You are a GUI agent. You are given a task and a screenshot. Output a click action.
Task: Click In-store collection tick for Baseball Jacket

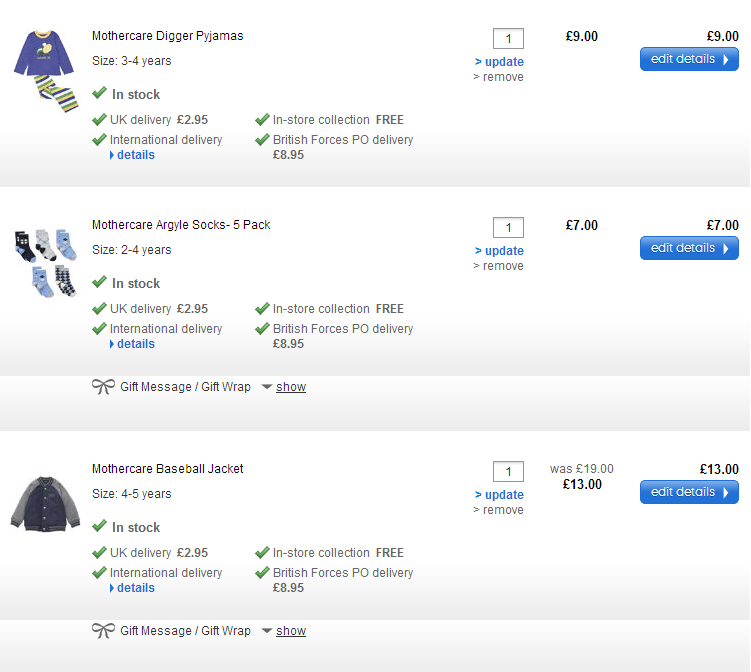(x=262, y=553)
